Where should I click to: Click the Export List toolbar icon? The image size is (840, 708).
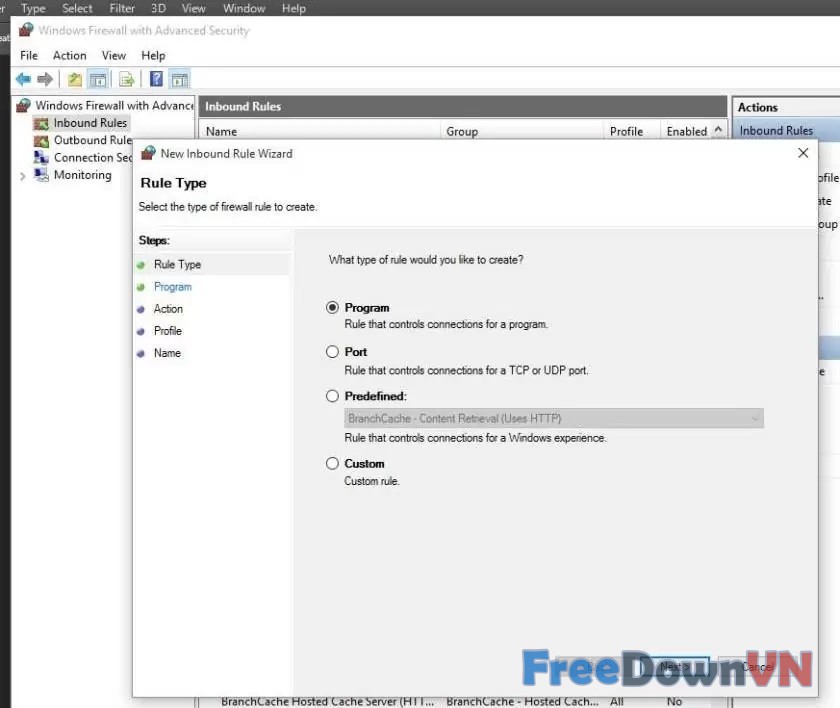pyautogui.click(x=127, y=79)
